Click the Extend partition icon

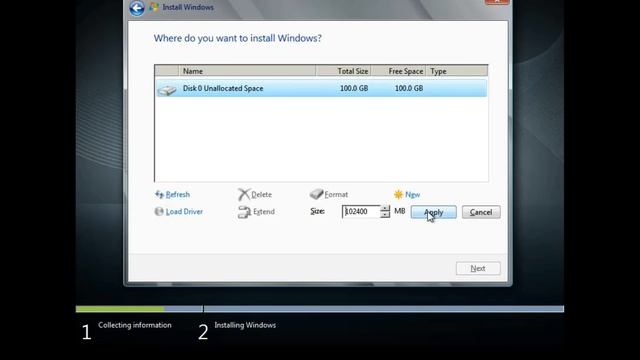coord(244,212)
